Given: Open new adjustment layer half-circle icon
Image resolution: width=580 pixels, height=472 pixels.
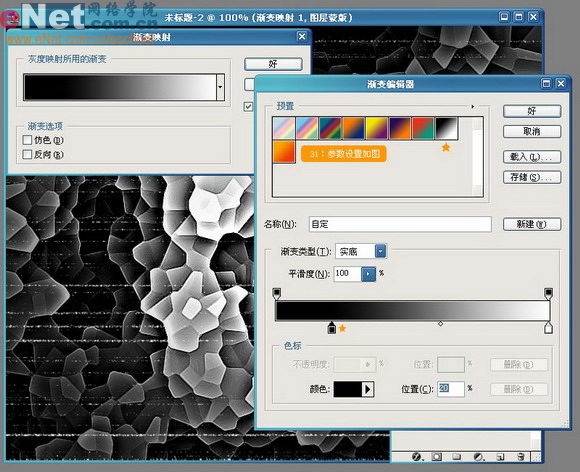Looking at the screenshot, I should point(478,457).
